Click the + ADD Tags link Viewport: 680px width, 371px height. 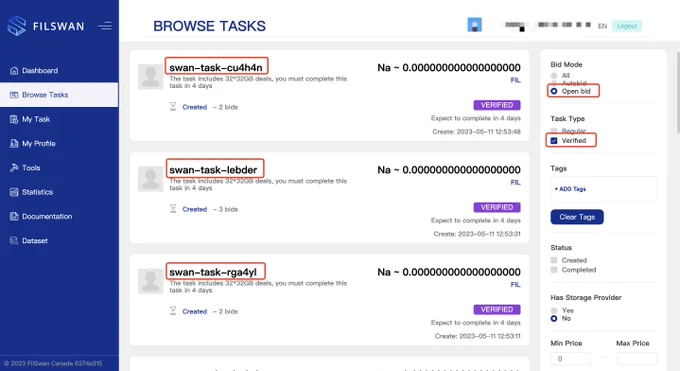tap(570, 189)
